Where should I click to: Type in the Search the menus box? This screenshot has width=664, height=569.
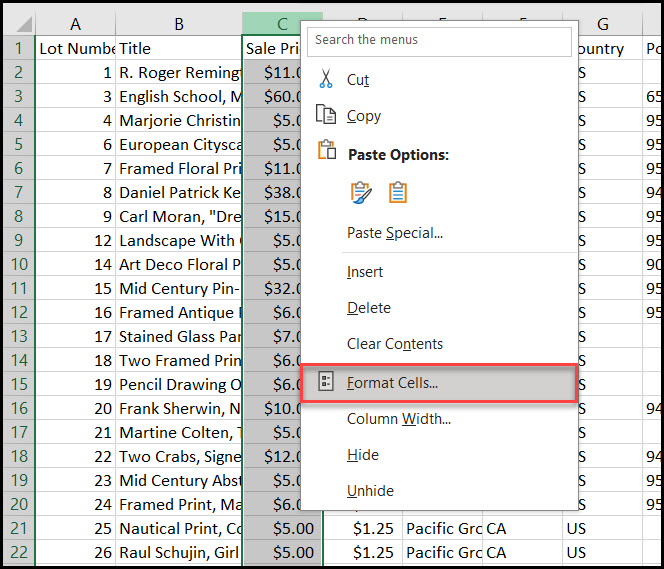[440, 40]
